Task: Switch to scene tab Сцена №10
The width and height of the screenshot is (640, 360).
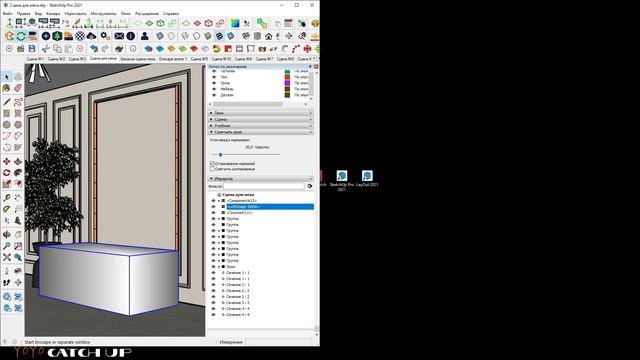Action: click(x=221, y=59)
